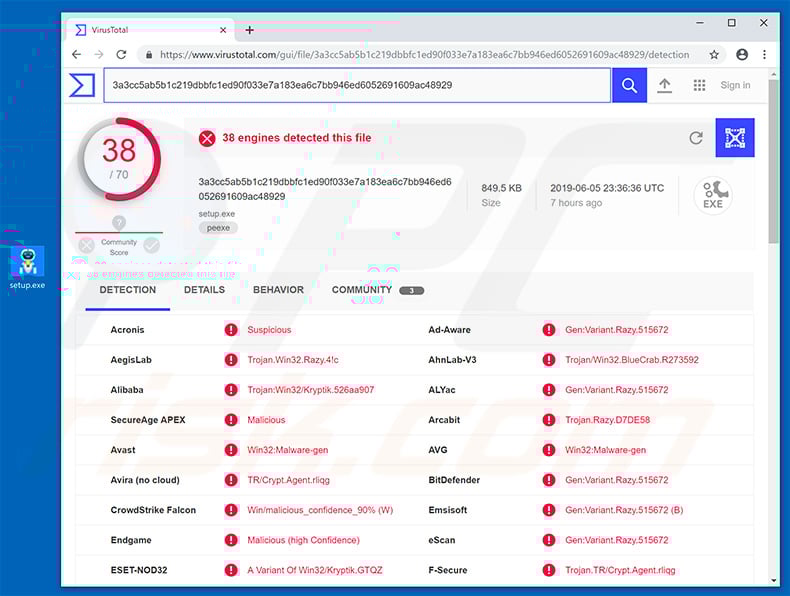790x596 pixels.
Task: Click the Endgame detection alert icon
Action: click(231, 540)
